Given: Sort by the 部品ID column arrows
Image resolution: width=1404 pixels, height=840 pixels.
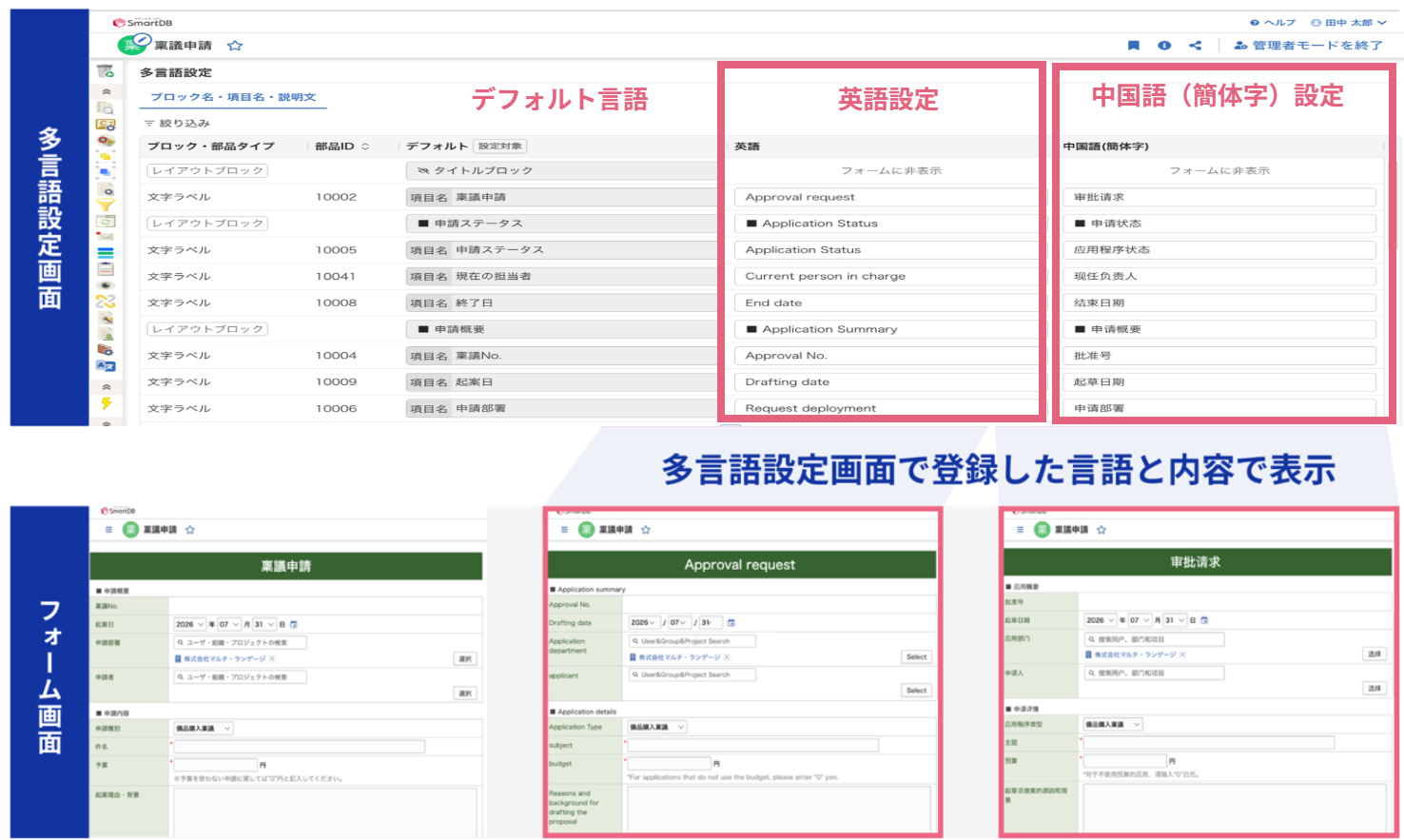Looking at the screenshot, I should tap(365, 147).
